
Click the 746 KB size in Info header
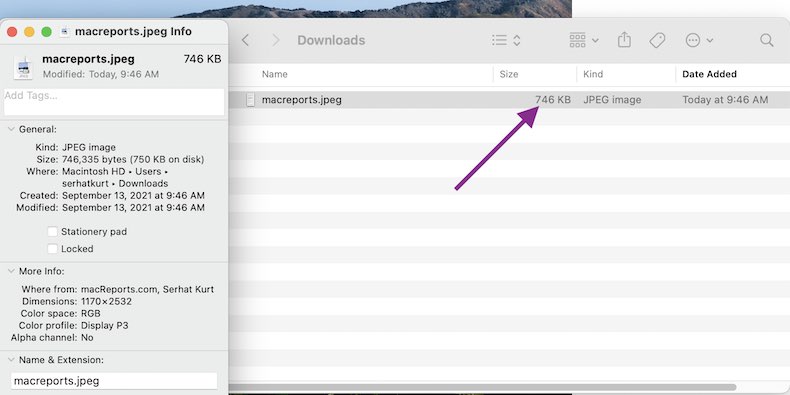[x=203, y=59]
